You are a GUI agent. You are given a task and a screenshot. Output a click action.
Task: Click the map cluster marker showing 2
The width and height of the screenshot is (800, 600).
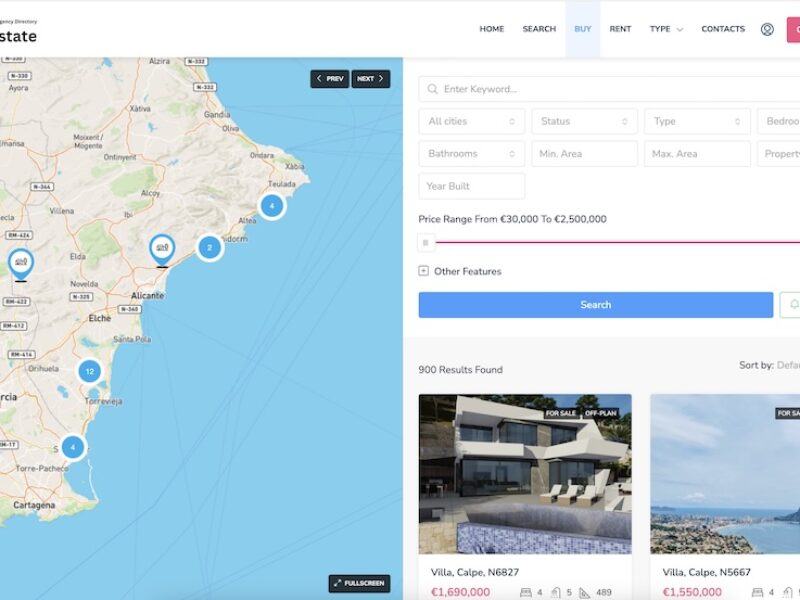[209, 247]
